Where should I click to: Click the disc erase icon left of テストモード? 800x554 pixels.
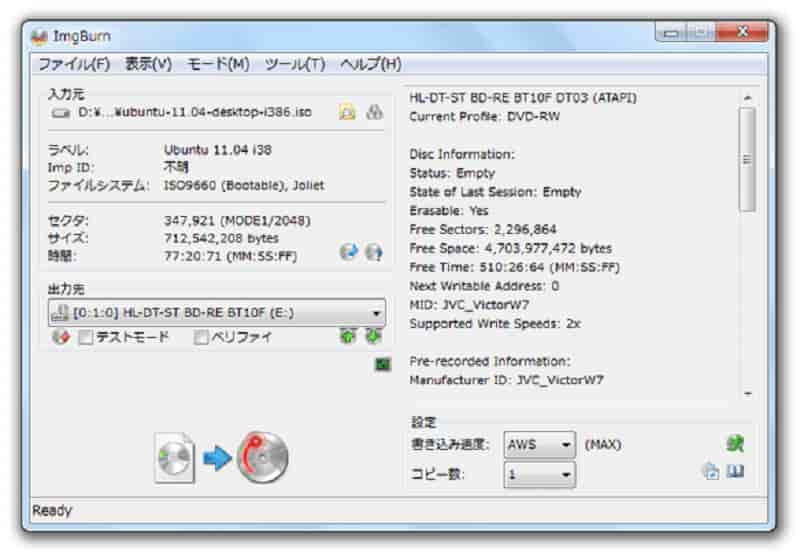pos(61,337)
